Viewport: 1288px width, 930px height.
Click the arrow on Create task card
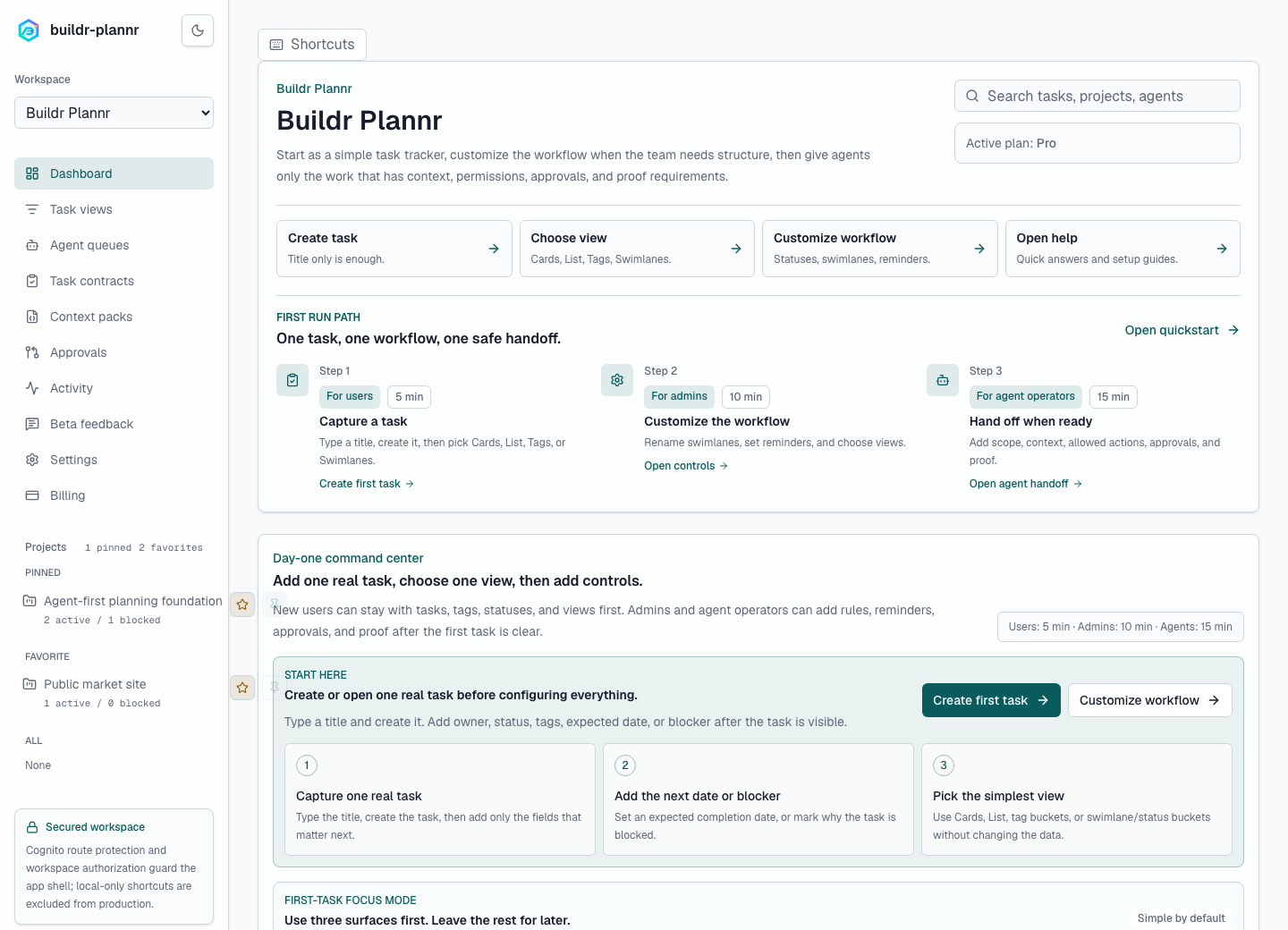click(494, 249)
